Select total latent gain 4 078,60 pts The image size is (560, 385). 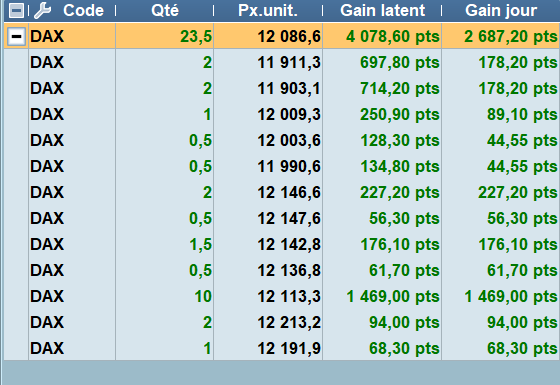point(392,36)
